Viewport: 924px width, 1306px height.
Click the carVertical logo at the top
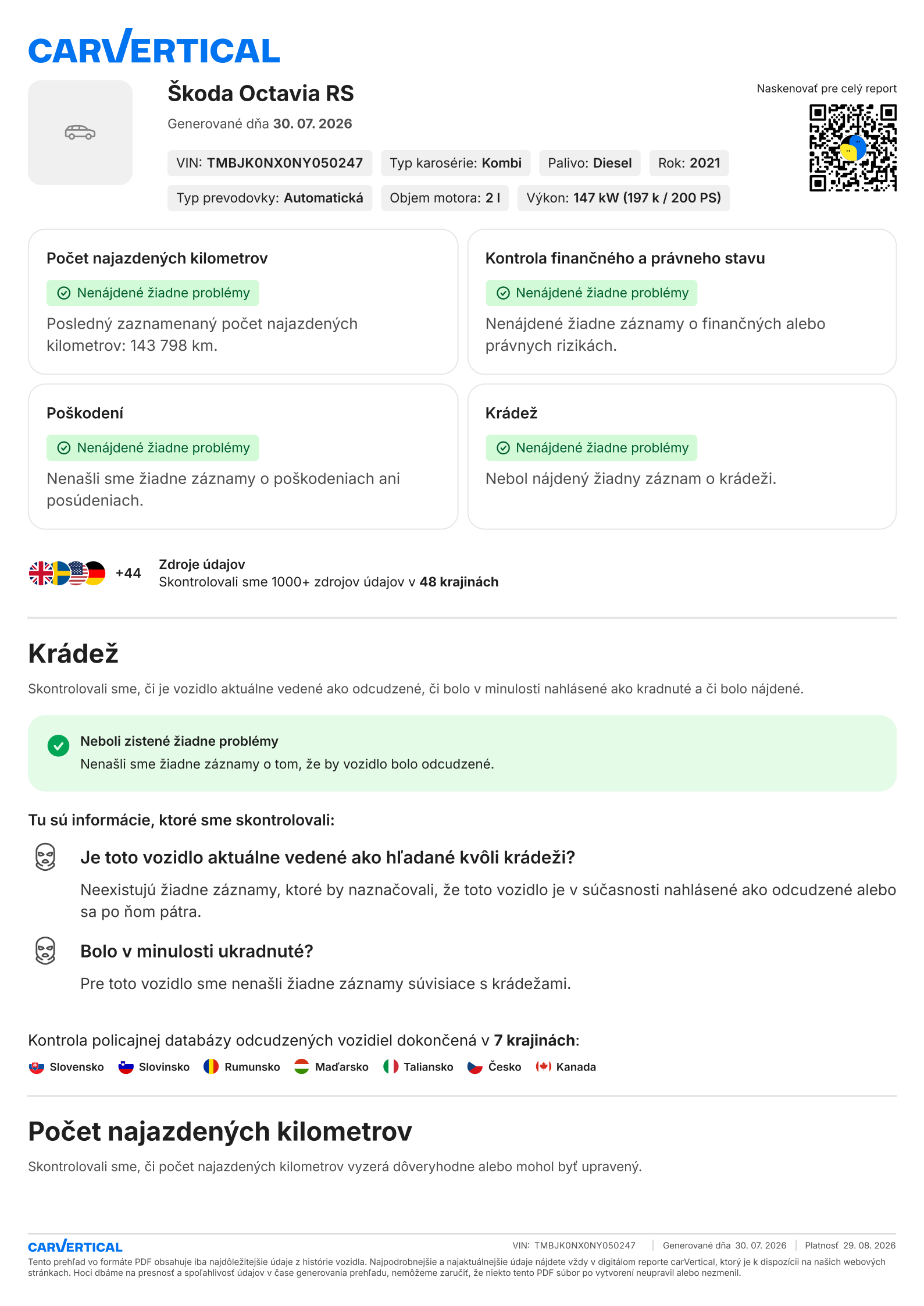(154, 46)
